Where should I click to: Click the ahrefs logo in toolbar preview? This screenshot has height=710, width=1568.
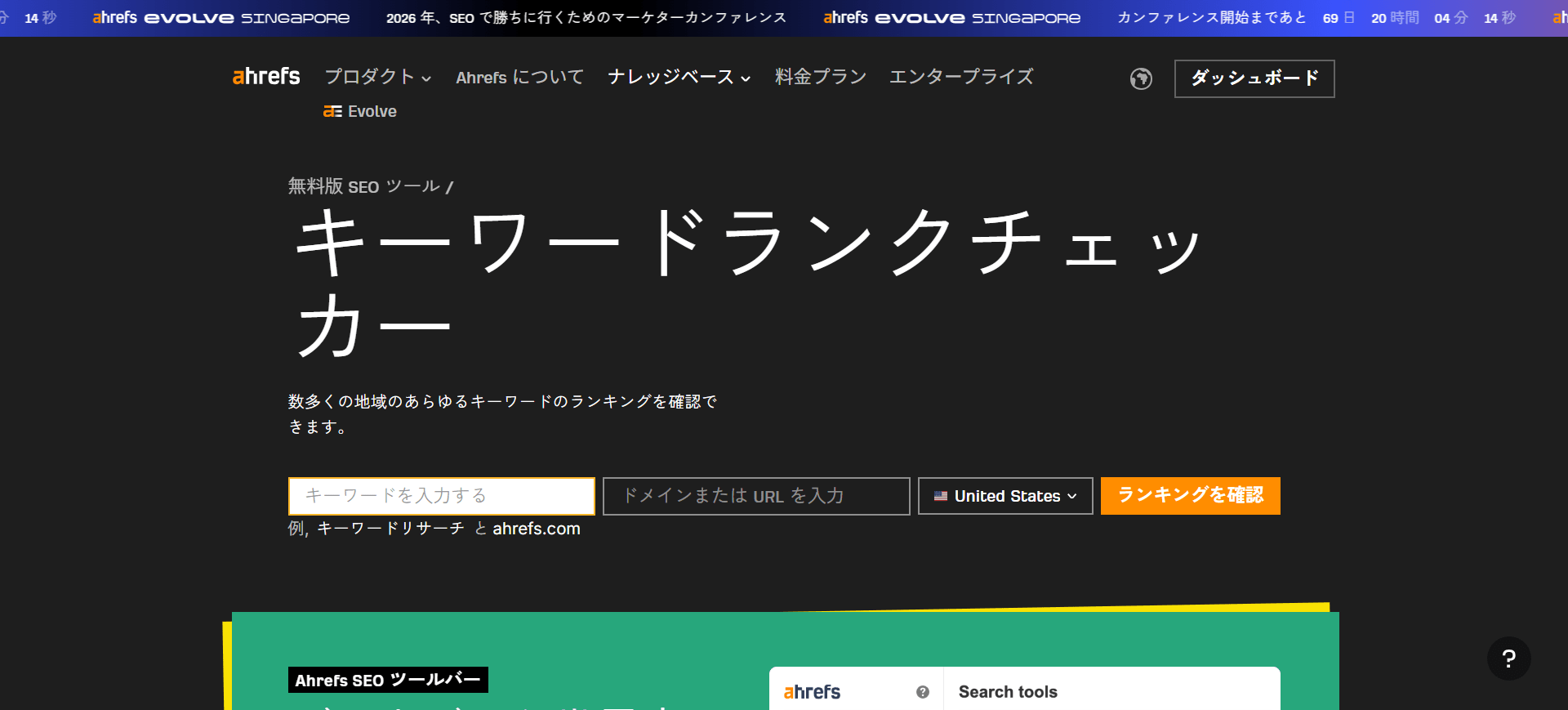click(812, 692)
